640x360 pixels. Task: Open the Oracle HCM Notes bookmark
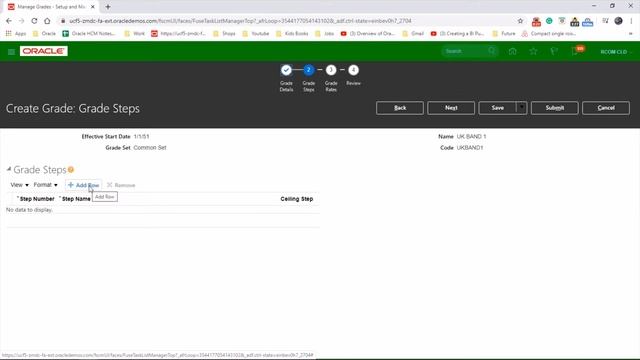pyautogui.click(x=89, y=33)
